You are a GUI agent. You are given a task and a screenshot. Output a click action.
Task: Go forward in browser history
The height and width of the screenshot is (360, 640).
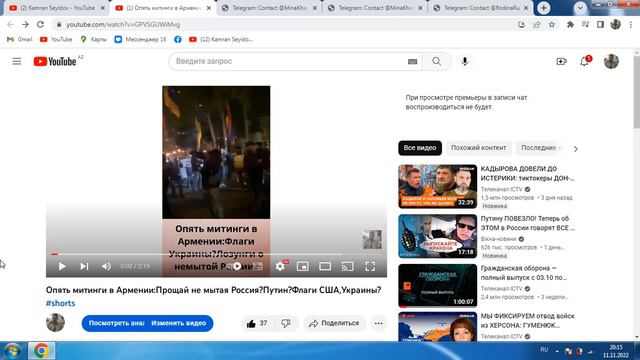(x=25, y=24)
